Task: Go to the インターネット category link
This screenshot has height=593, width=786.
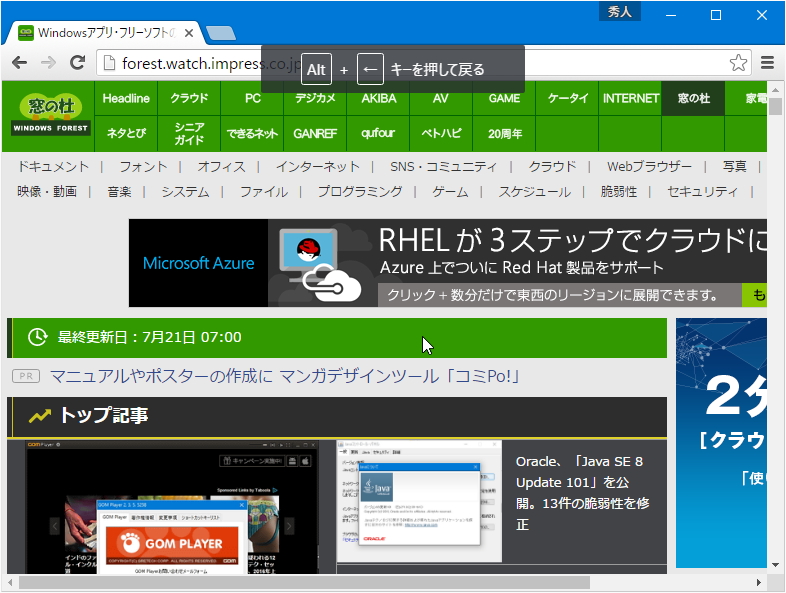Action: 318,166
